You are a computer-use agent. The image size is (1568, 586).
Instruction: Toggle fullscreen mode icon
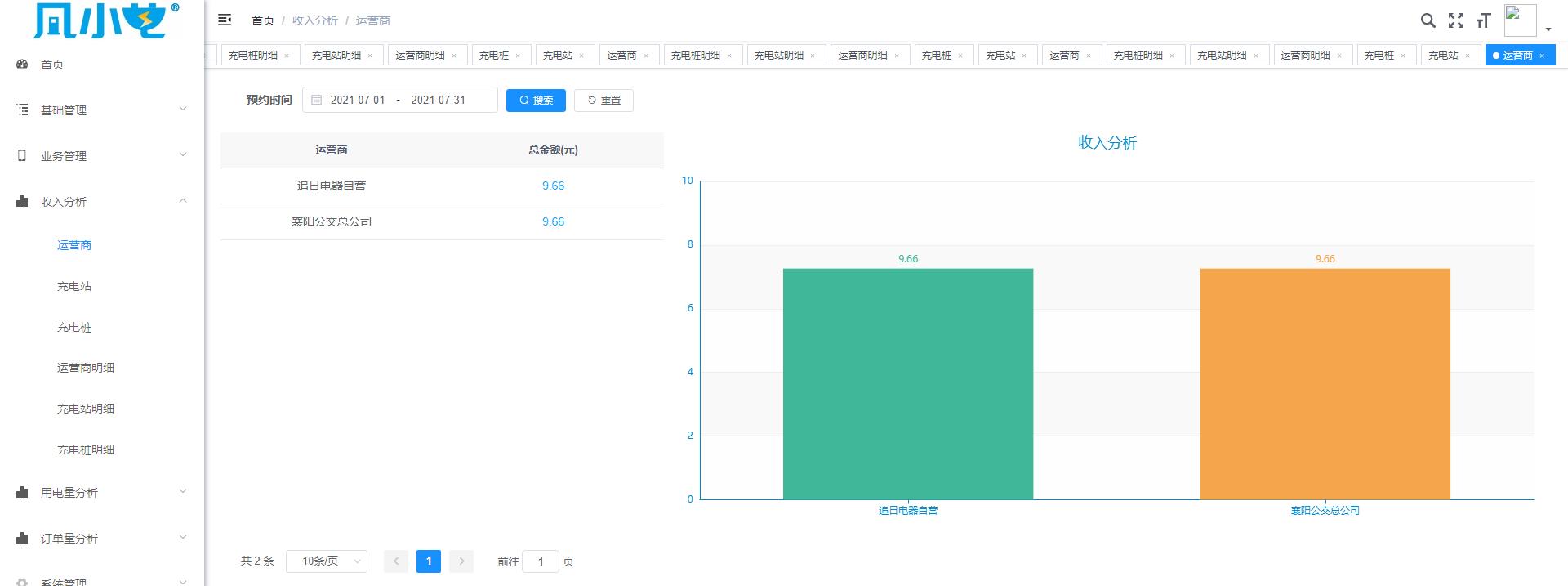tap(1455, 20)
